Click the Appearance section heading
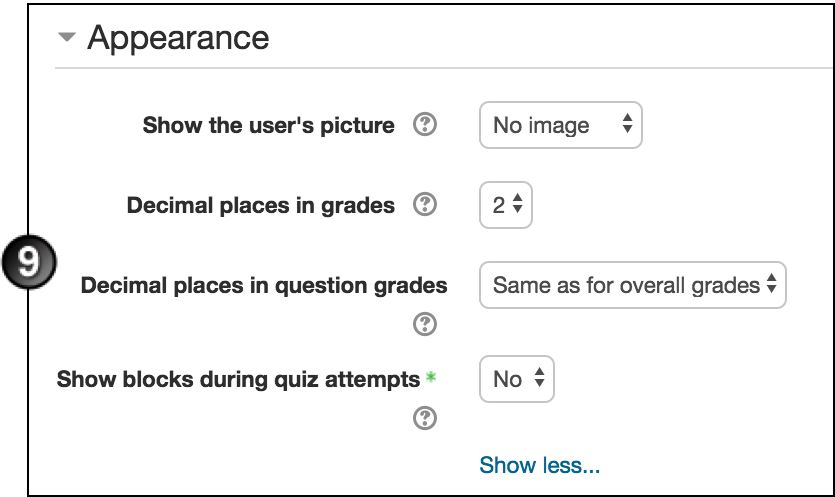Viewport: 835px width, 497px height. point(178,38)
